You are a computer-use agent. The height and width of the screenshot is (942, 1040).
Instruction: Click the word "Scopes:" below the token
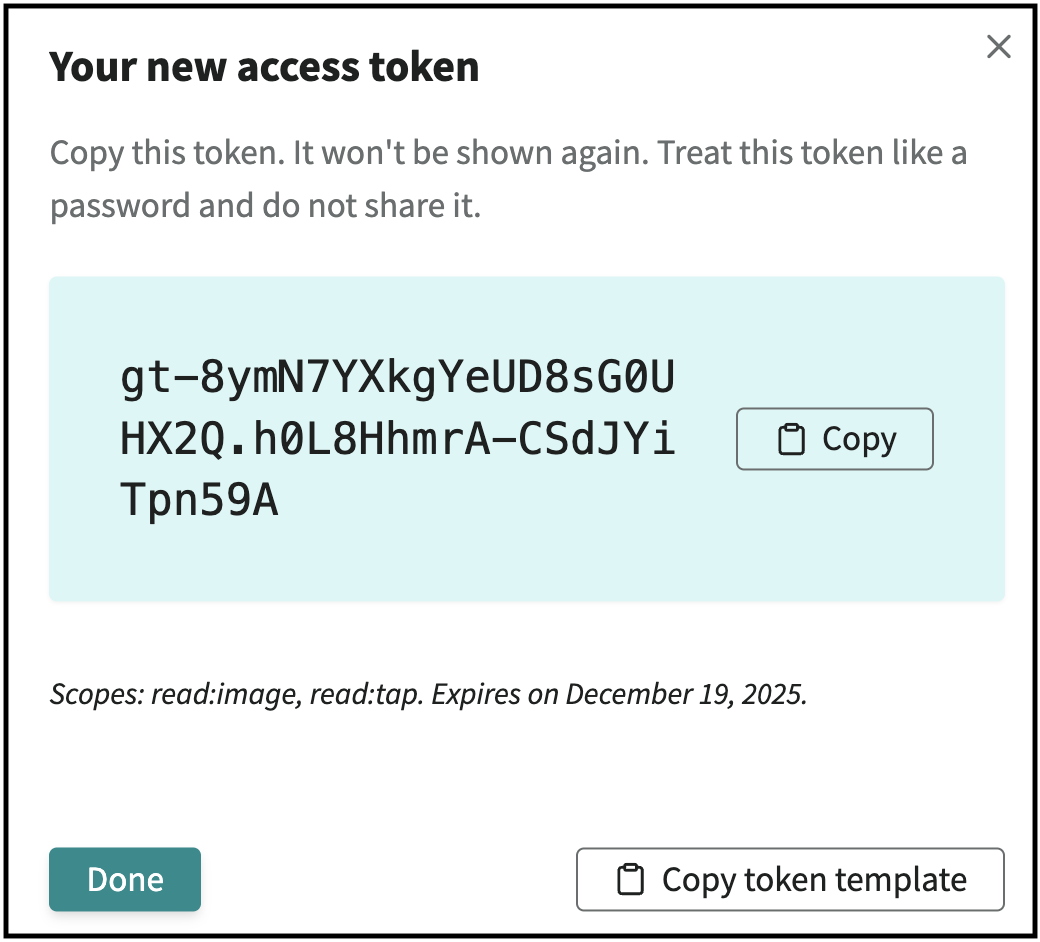97,694
